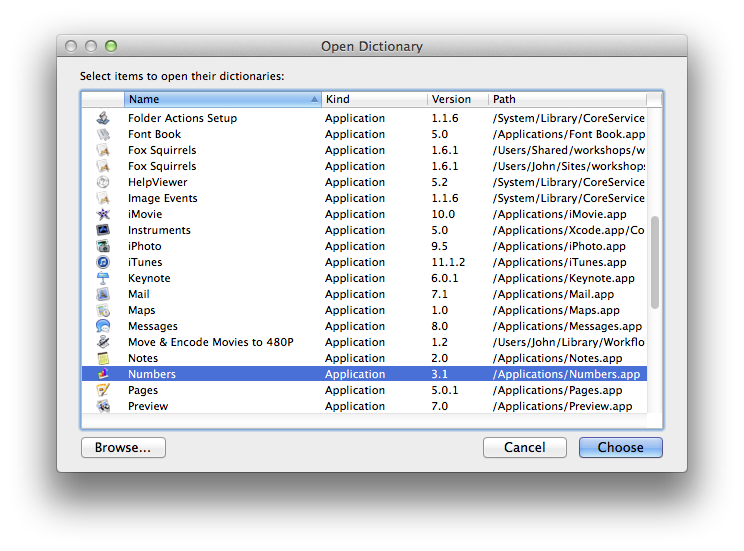Click the Numbers app icon
The height and width of the screenshot is (551, 744).
click(x=103, y=374)
